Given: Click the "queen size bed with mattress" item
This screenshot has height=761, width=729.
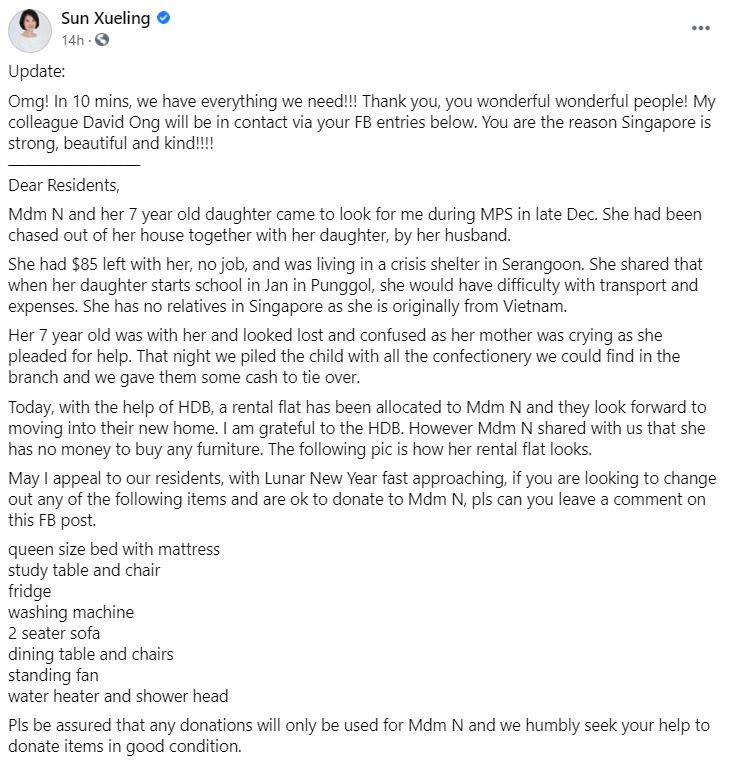Looking at the screenshot, I should click(114, 549).
